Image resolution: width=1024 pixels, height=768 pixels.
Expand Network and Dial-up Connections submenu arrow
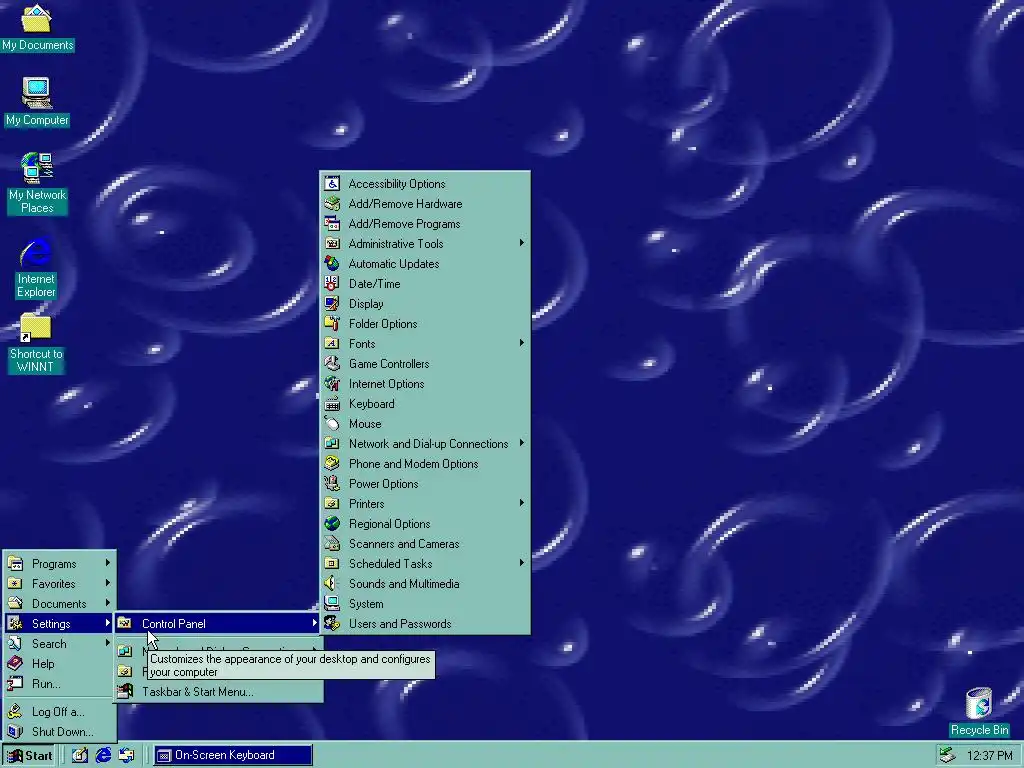click(x=521, y=443)
